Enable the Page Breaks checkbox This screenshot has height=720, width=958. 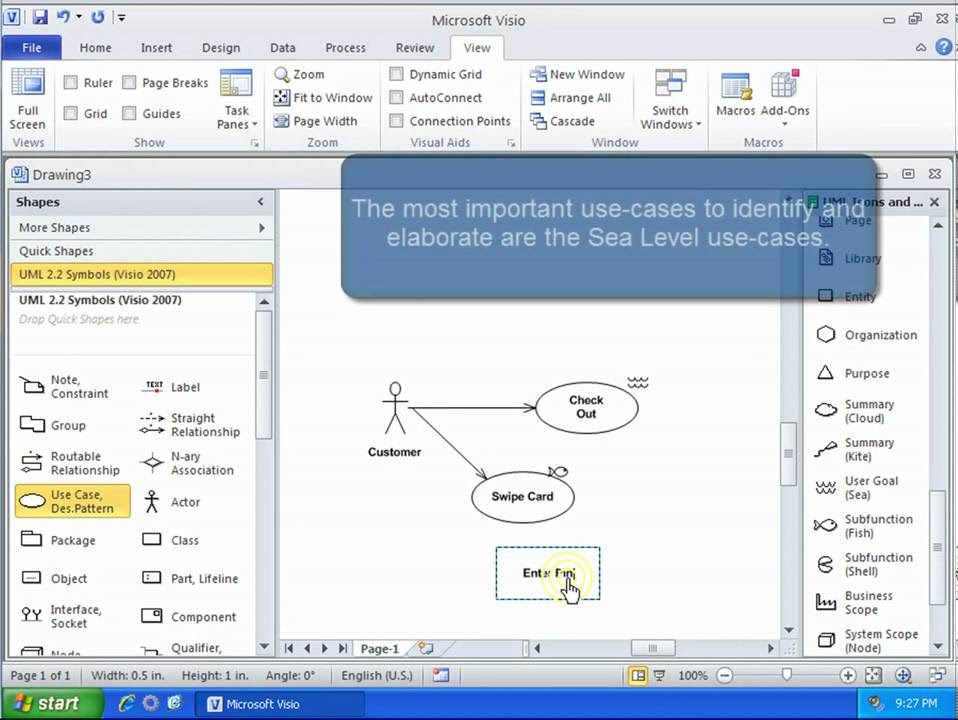129,83
